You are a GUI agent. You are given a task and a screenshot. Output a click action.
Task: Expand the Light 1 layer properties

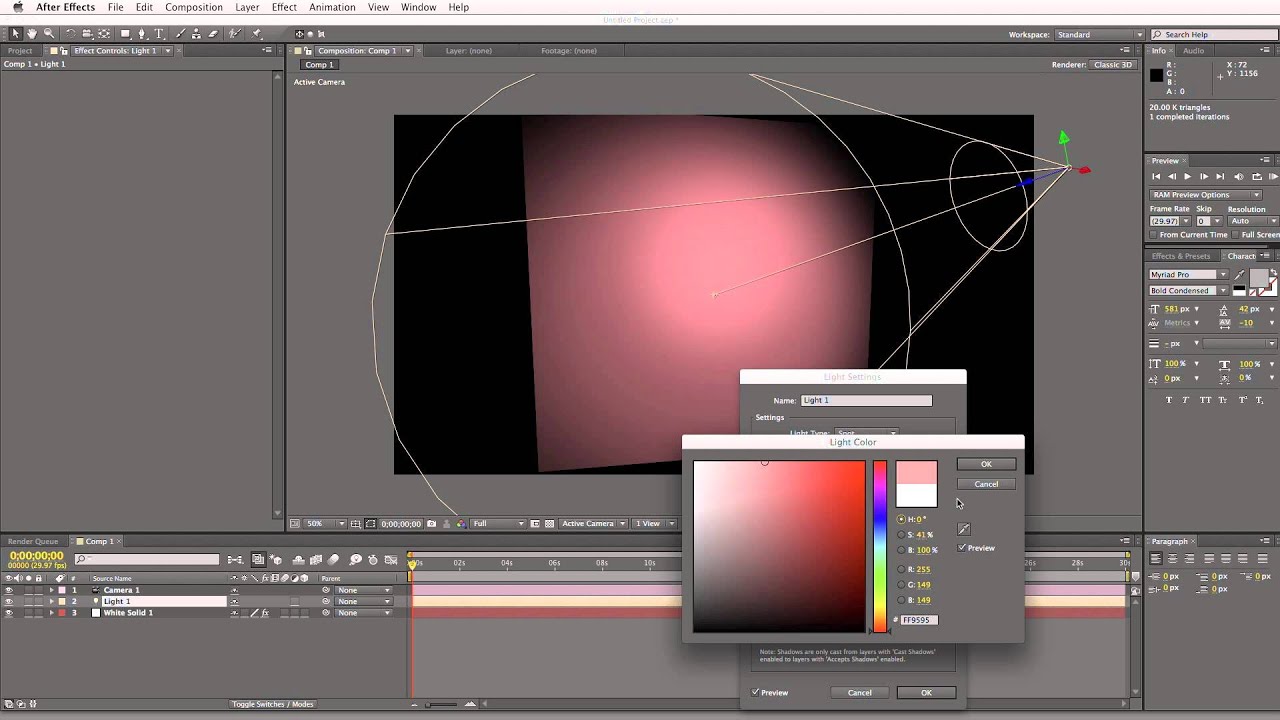click(x=51, y=602)
